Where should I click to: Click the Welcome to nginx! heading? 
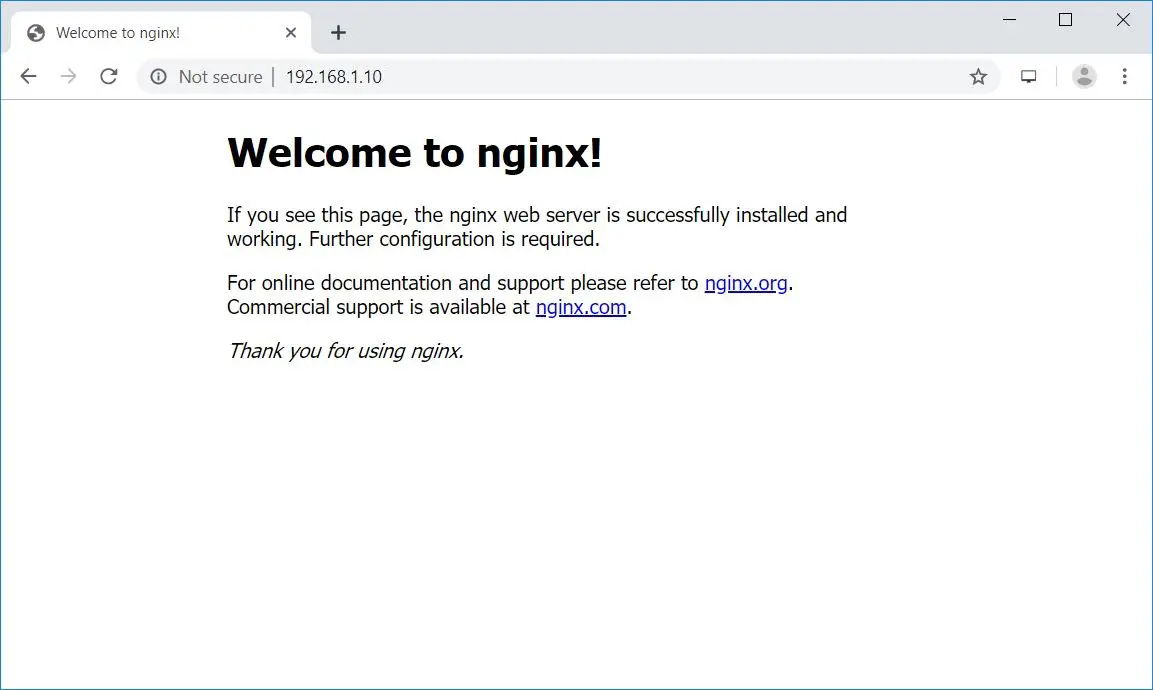tap(415, 153)
